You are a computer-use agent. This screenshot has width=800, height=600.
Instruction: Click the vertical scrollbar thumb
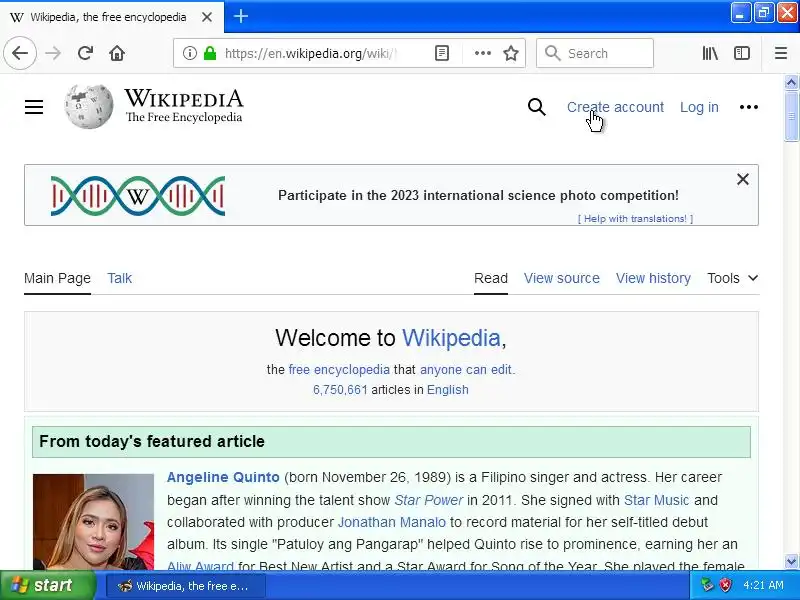(791, 116)
